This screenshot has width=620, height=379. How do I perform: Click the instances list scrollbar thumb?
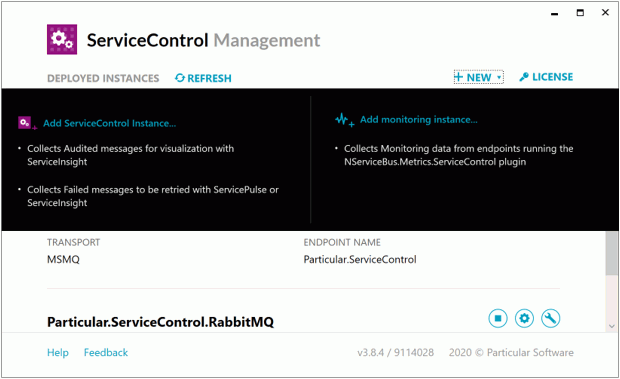pyautogui.click(x=611, y=253)
